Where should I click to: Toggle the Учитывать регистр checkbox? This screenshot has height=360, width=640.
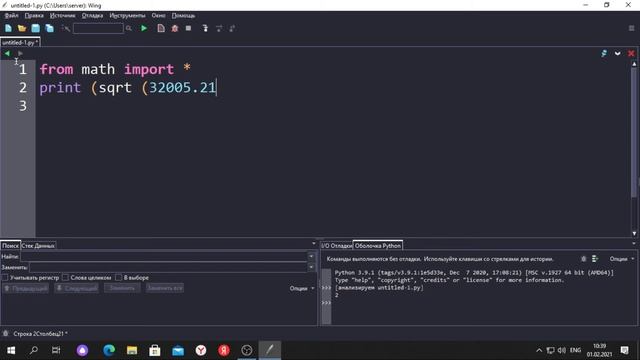[x=5, y=278]
